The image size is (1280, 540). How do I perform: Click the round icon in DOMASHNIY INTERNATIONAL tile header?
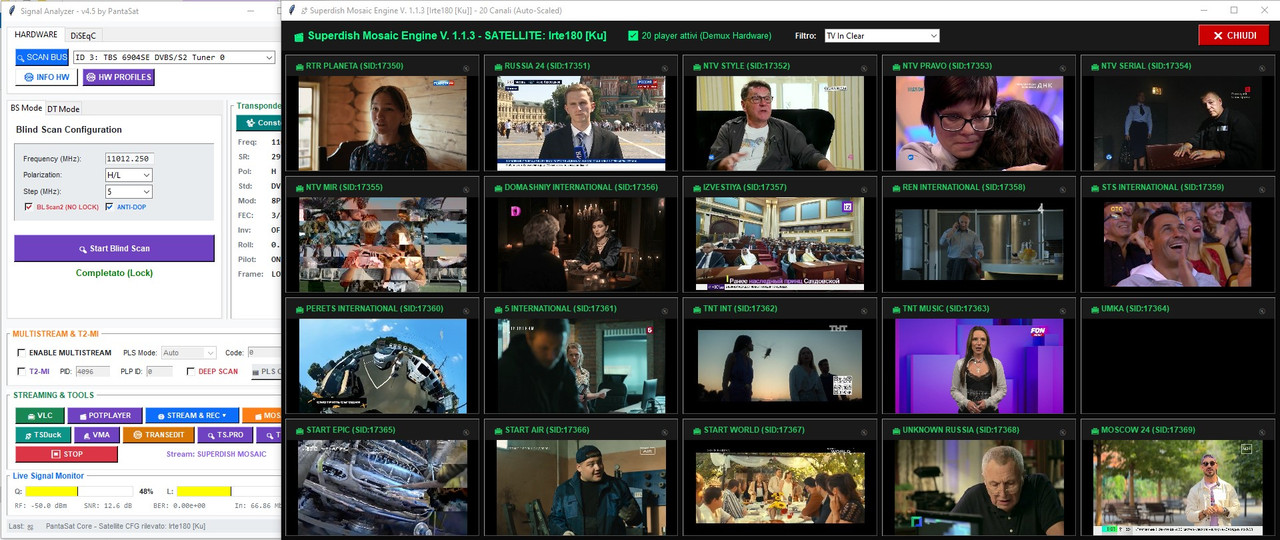click(x=665, y=189)
